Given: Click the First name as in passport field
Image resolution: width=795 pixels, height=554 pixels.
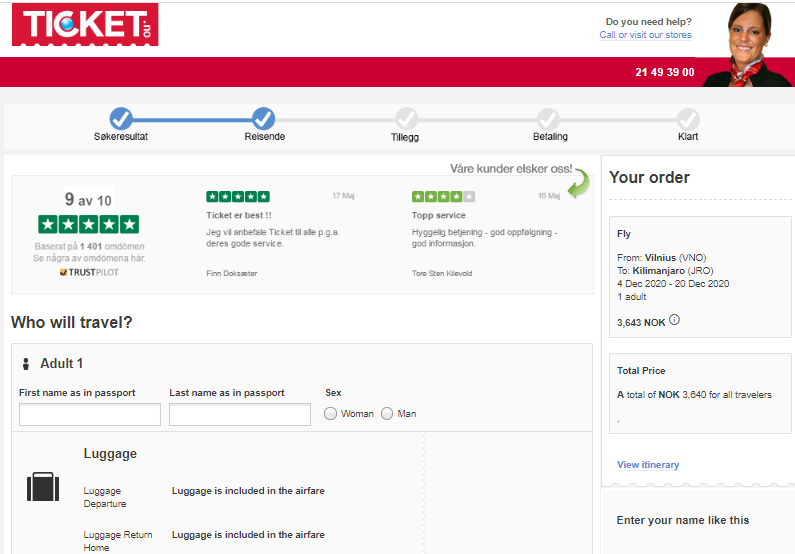Looking at the screenshot, I should click(90, 414).
